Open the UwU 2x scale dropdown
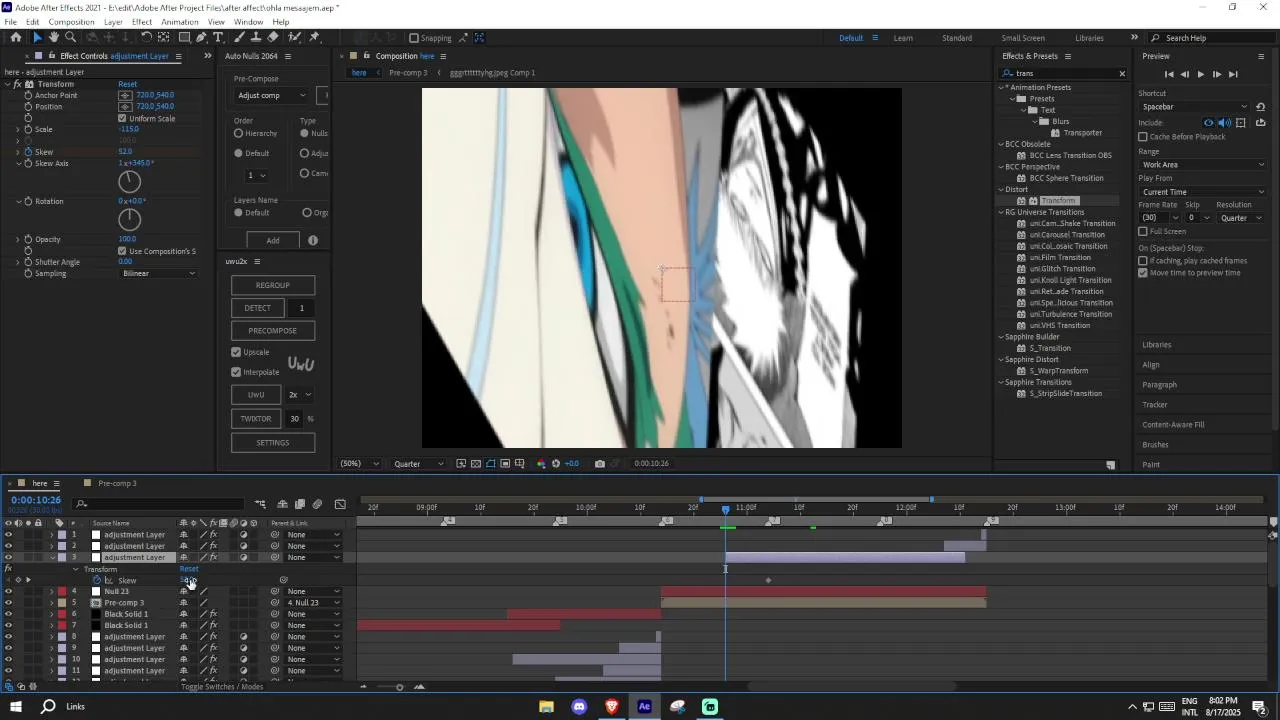This screenshot has height=720, width=1280. pyautogui.click(x=299, y=395)
